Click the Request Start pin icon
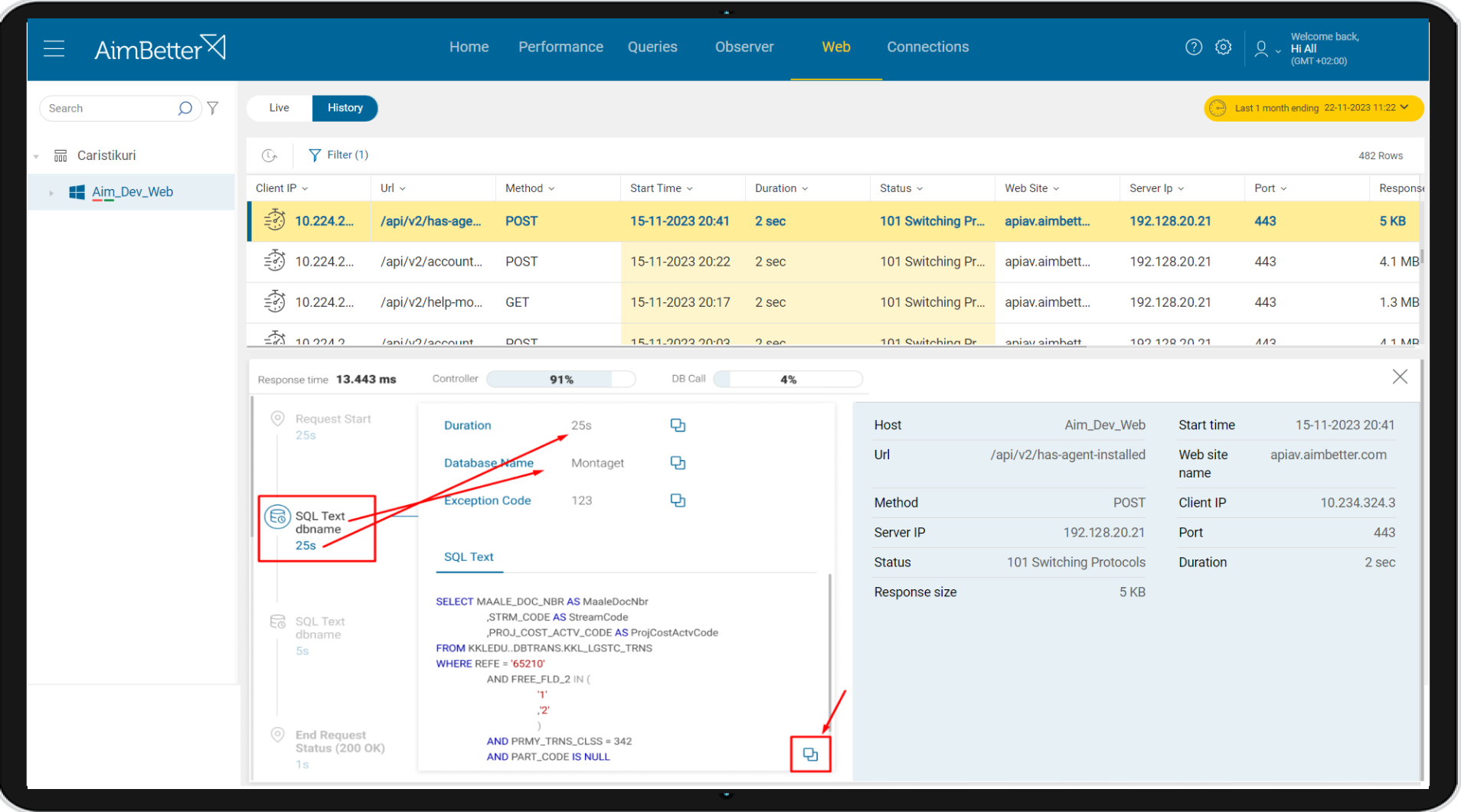The width and height of the screenshot is (1461, 812). [x=277, y=419]
